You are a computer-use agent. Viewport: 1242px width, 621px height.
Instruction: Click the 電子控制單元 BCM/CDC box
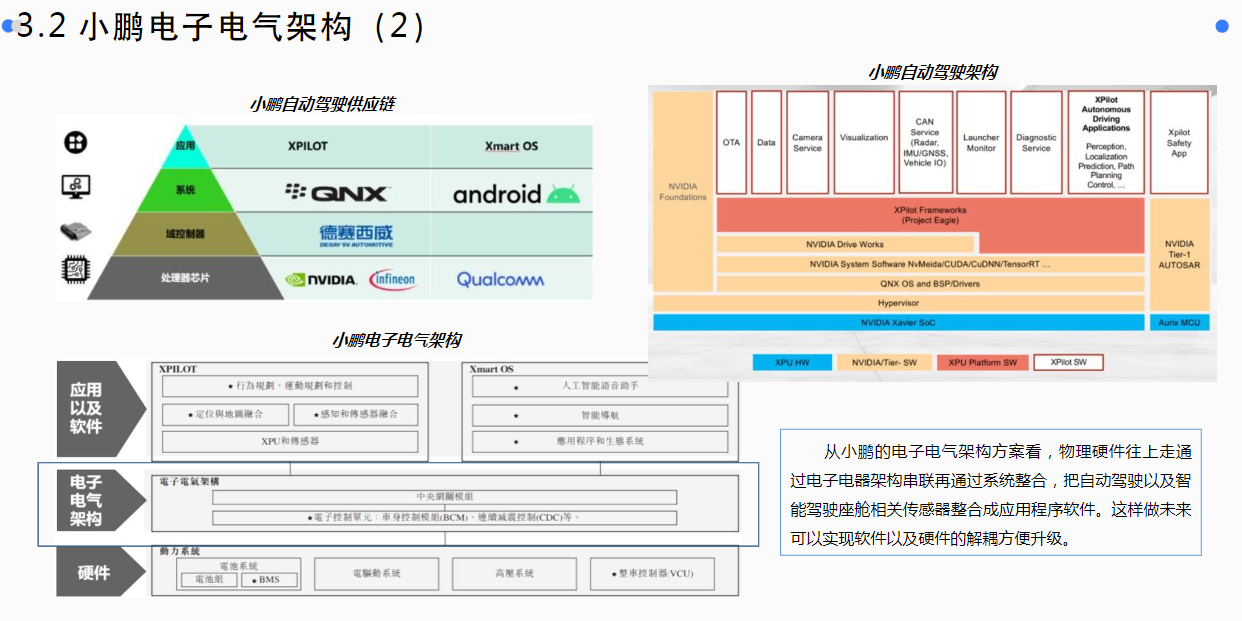[x=444, y=518]
